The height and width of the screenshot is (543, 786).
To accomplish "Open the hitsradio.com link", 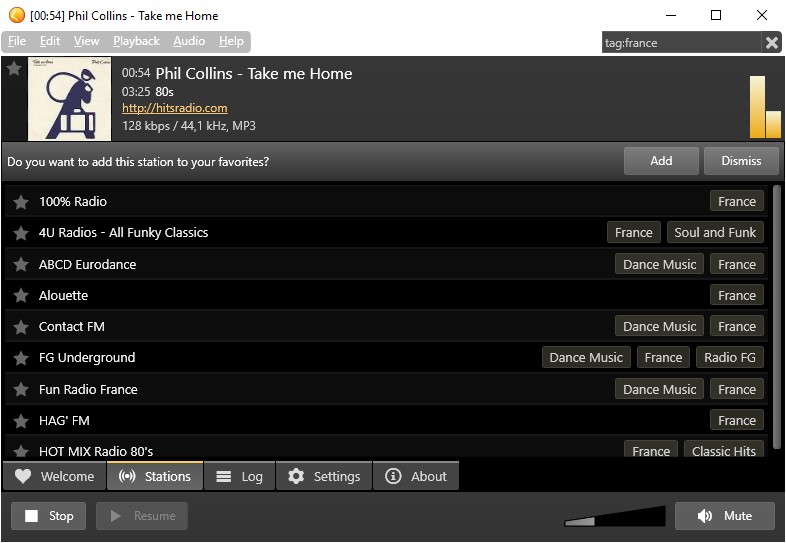I will (174, 108).
